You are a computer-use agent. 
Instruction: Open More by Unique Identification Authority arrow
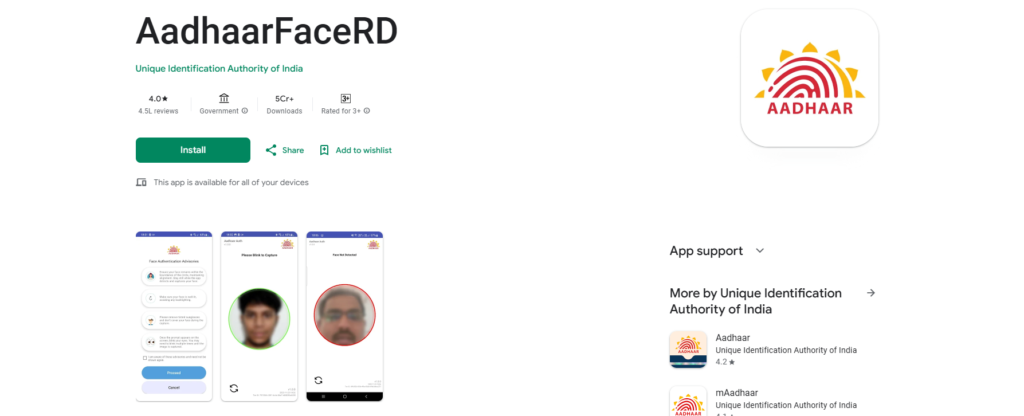(x=871, y=293)
